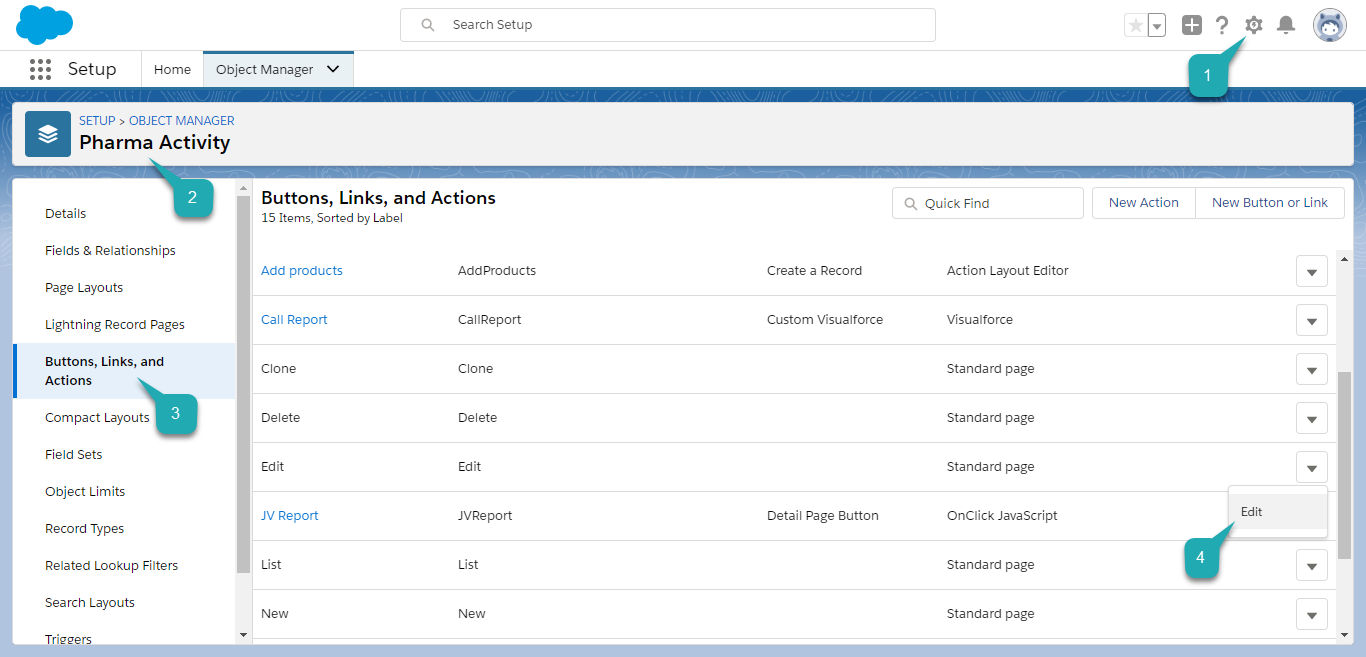
Task: Select Edit in the dropdown menu
Action: tap(1252, 511)
